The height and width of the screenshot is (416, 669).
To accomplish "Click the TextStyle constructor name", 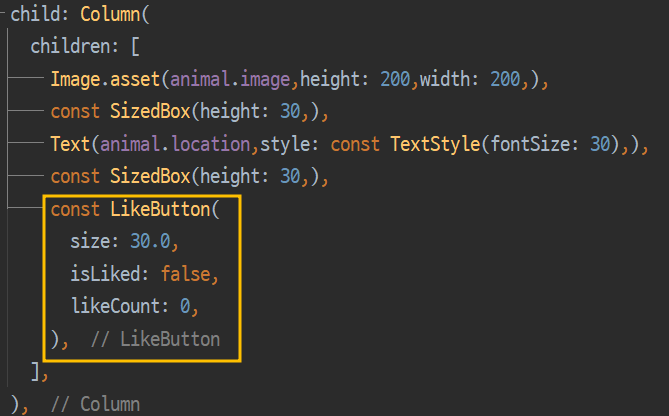I will (x=435, y=144).
